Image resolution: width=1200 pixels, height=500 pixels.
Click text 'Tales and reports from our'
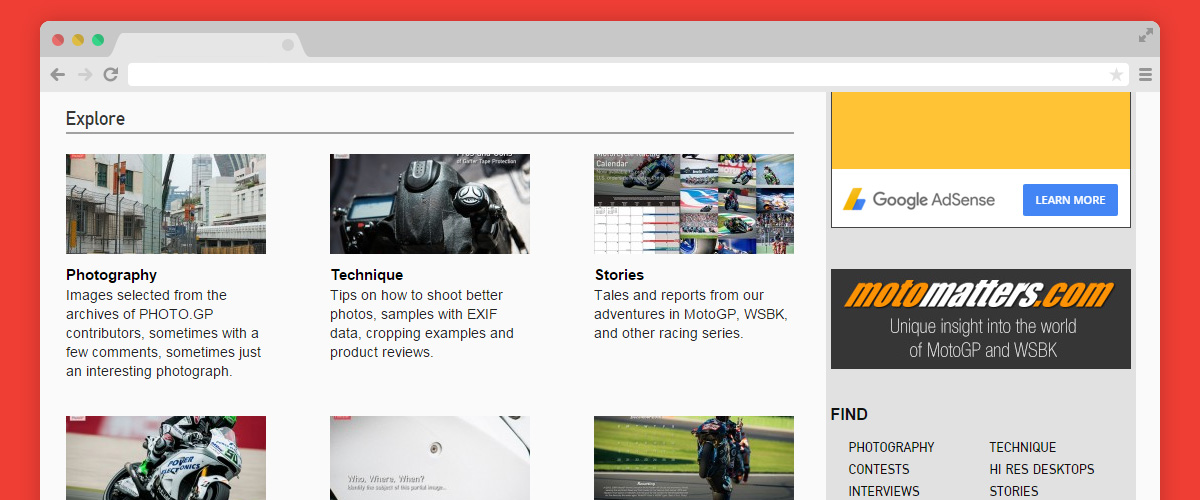point(679,295)
